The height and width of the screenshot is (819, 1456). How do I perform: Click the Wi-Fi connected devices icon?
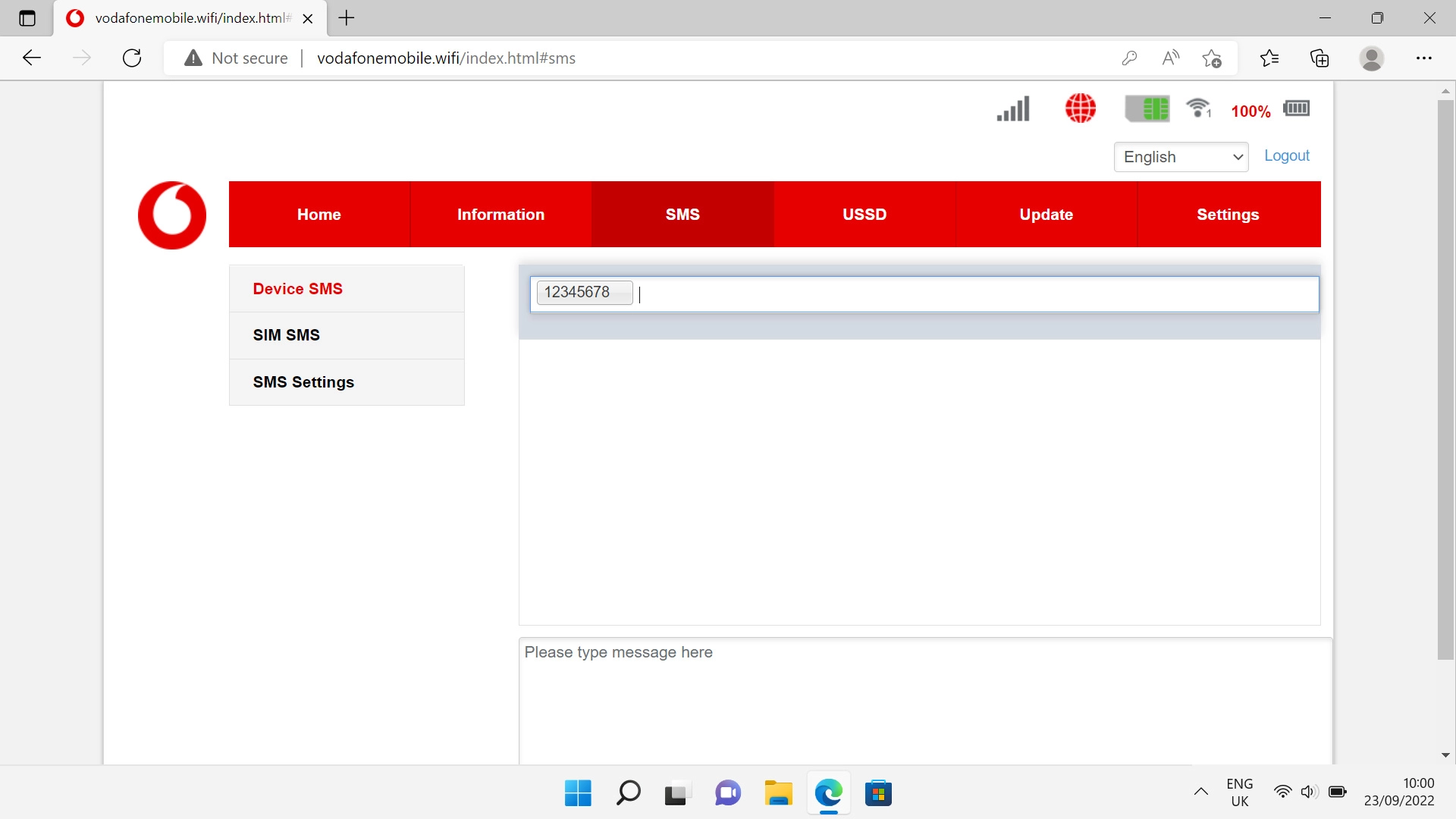pos(1199,108)
